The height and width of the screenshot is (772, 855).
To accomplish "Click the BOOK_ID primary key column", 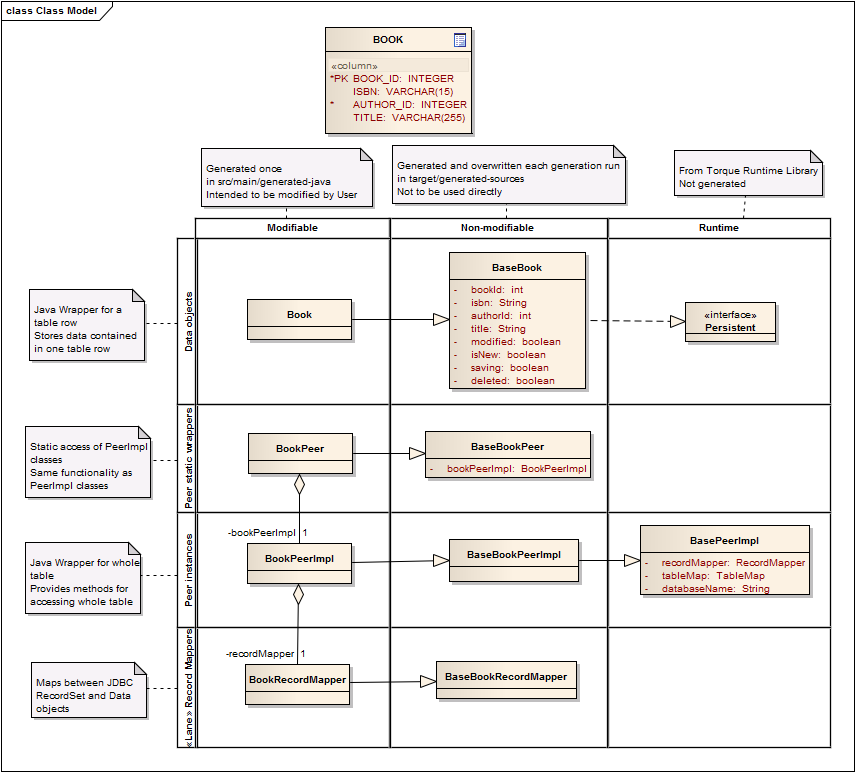I will (403, 78).
